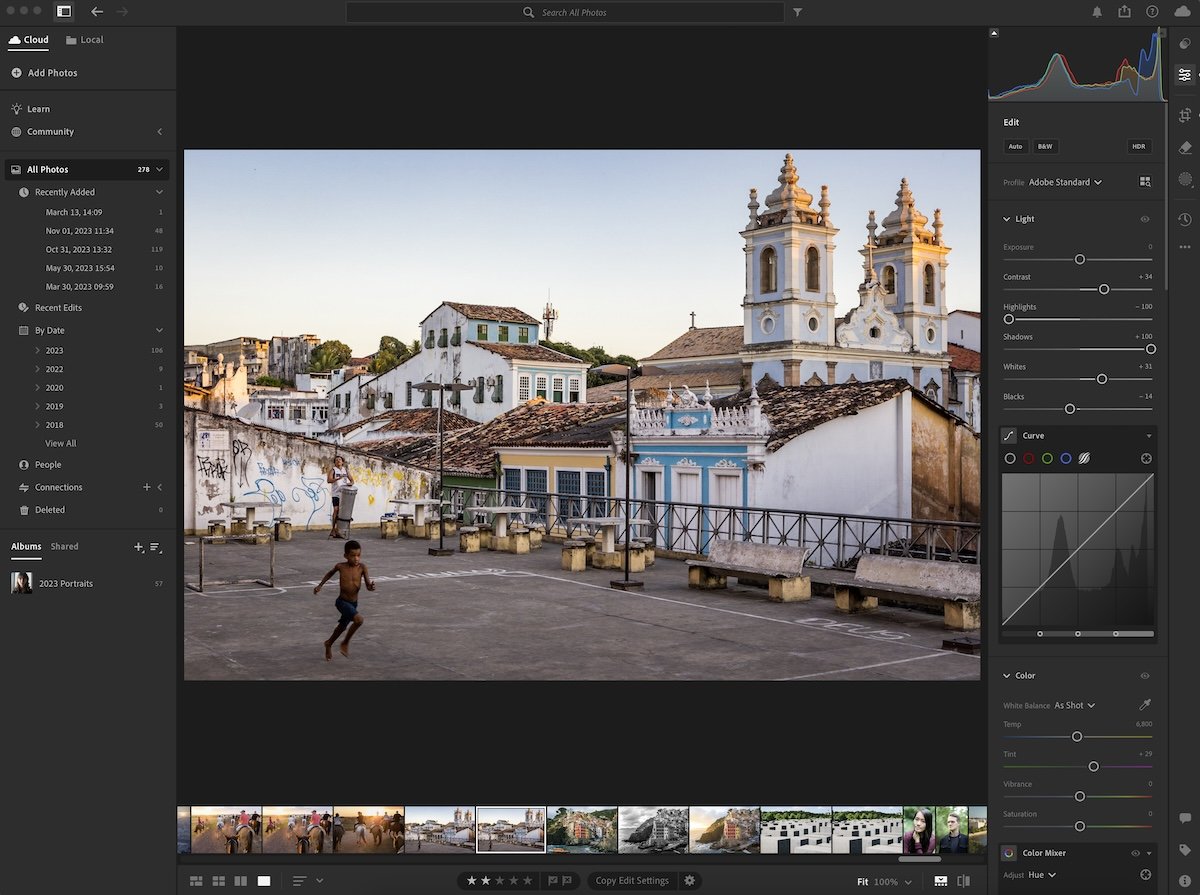The image size is (1200, 895).
Task: Open the search filter funnel
Action: click(x=797, y=12)
